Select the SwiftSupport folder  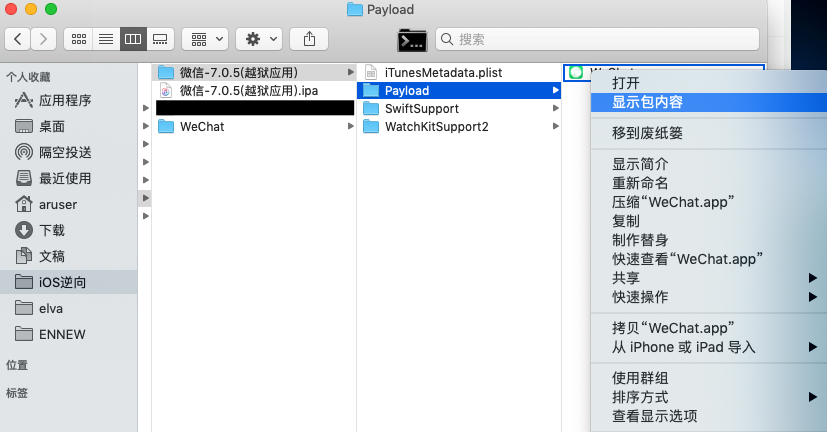pyautogui.click(x=459, y=109)
